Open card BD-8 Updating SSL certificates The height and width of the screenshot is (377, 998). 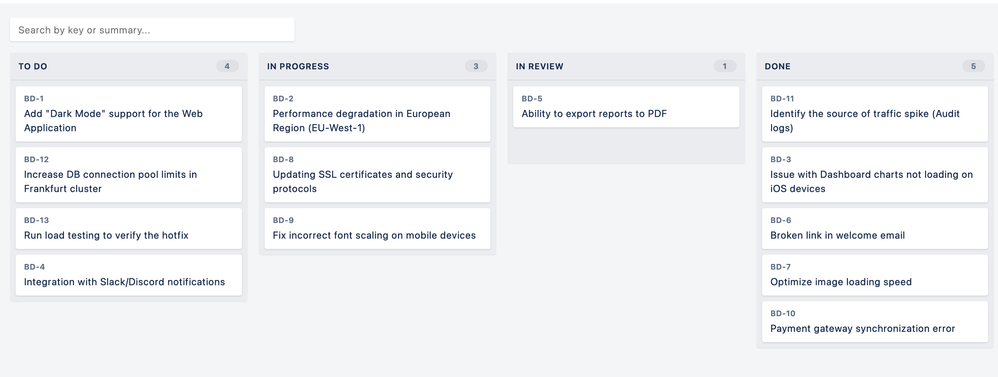click(x=377, y=175)
